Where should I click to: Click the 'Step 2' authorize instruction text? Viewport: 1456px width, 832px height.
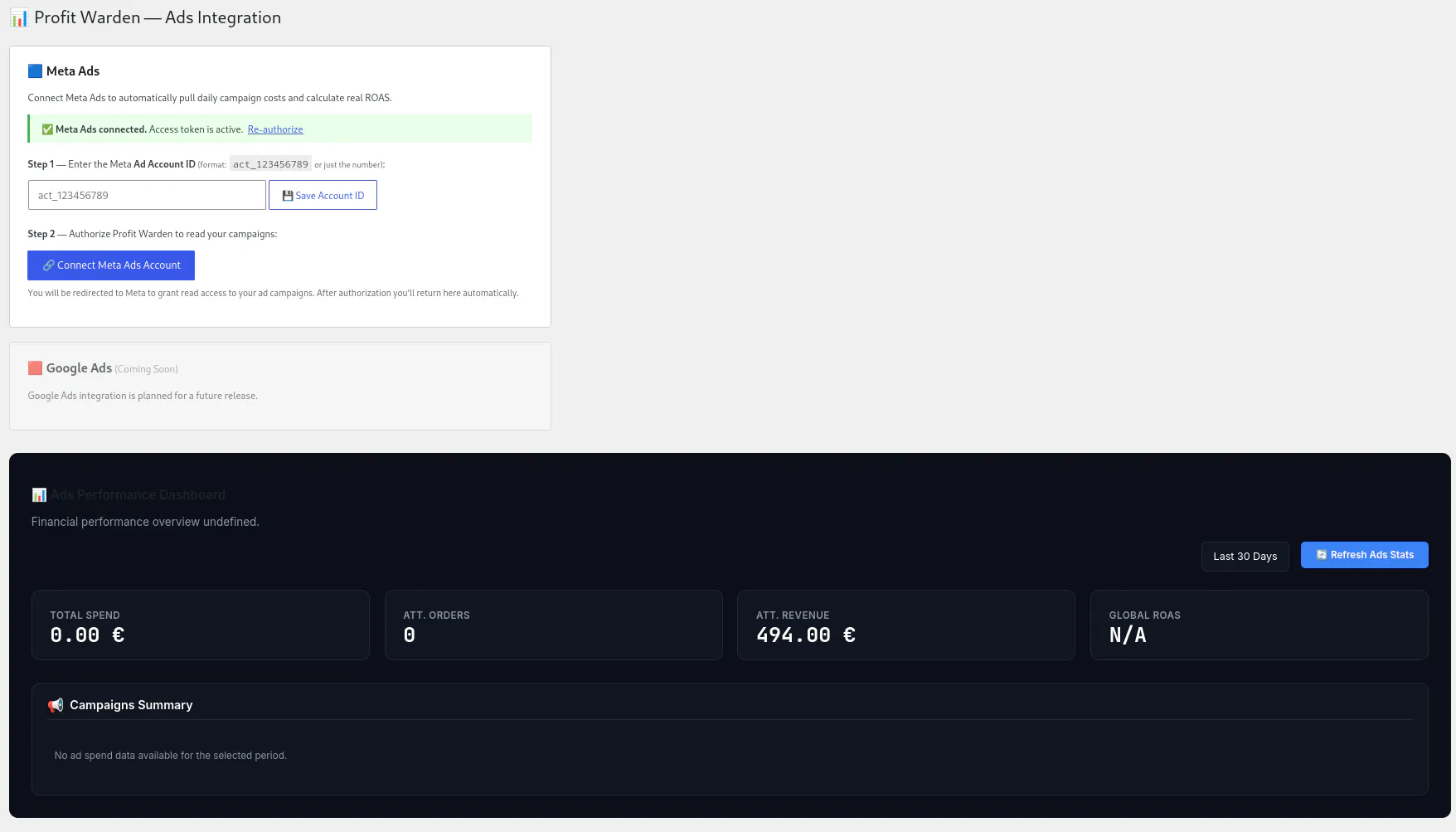[153, 234]
